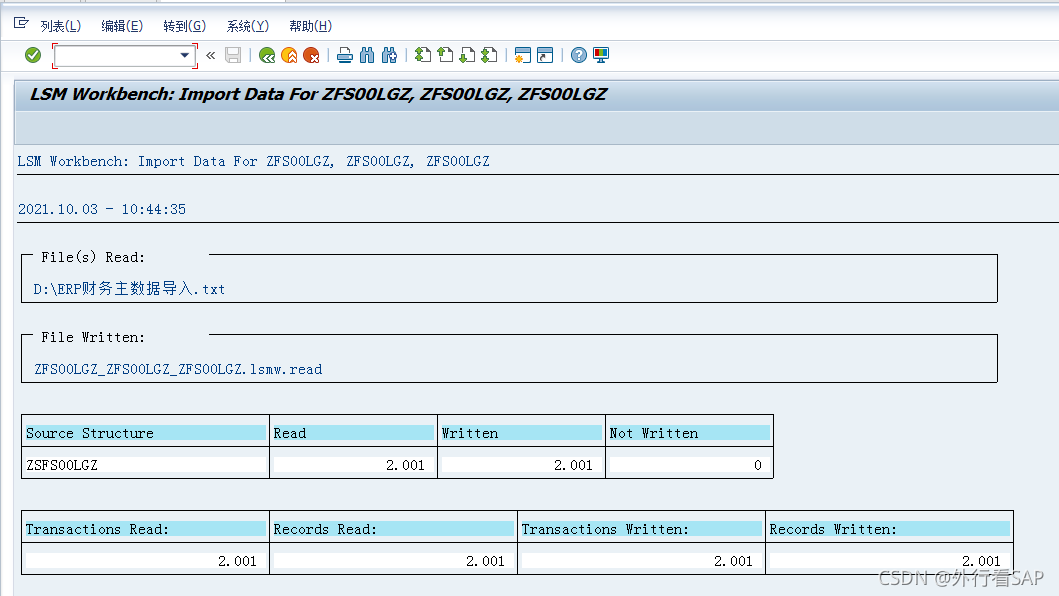Open customize local layout monitor icon

(x=601, y=55)
